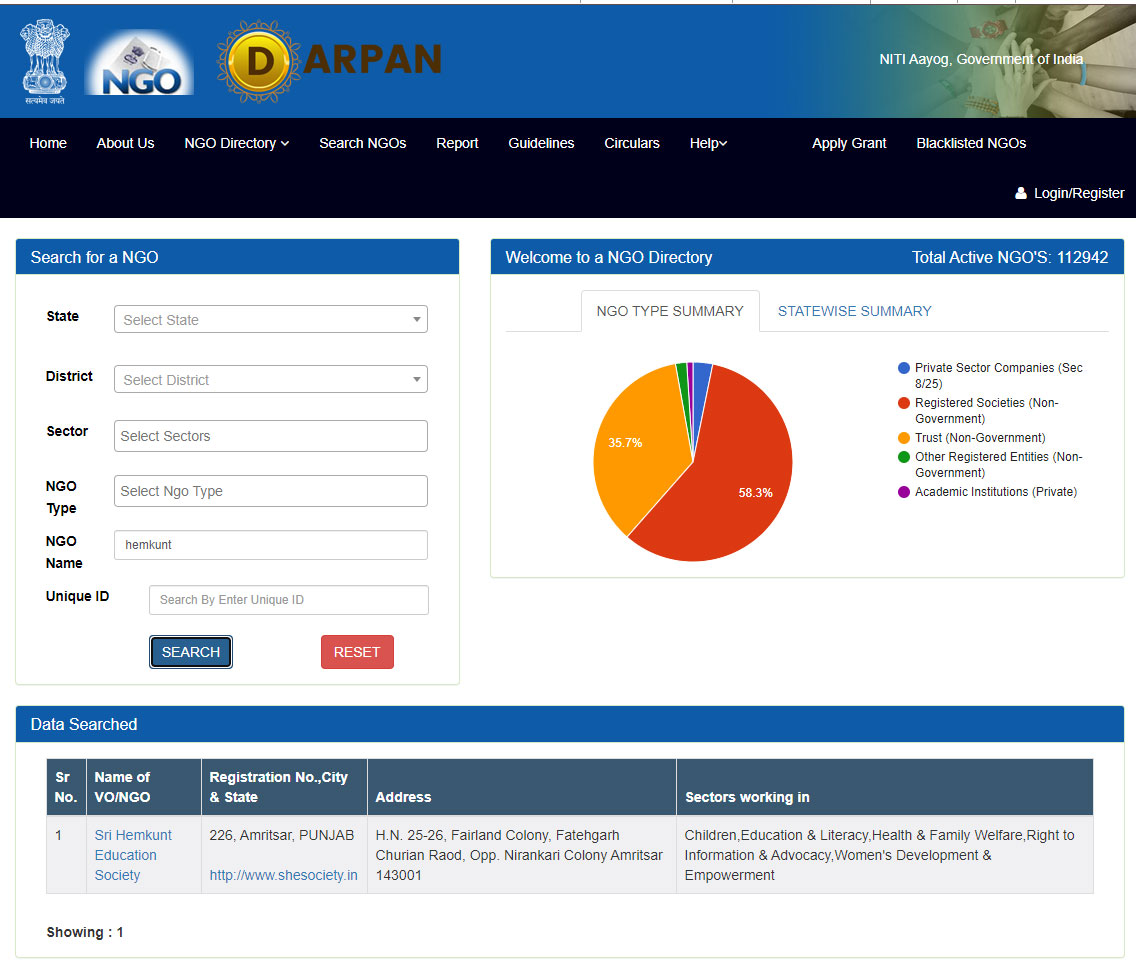This screenshot has width=1136, height=964.
Task: Click the DARPAN gold coin logo
Action: click(258, 62)
